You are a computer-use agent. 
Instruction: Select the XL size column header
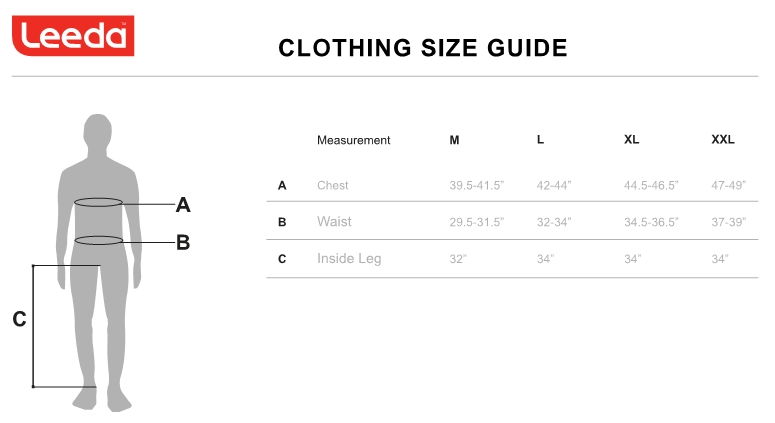click(x=631, y=140)
